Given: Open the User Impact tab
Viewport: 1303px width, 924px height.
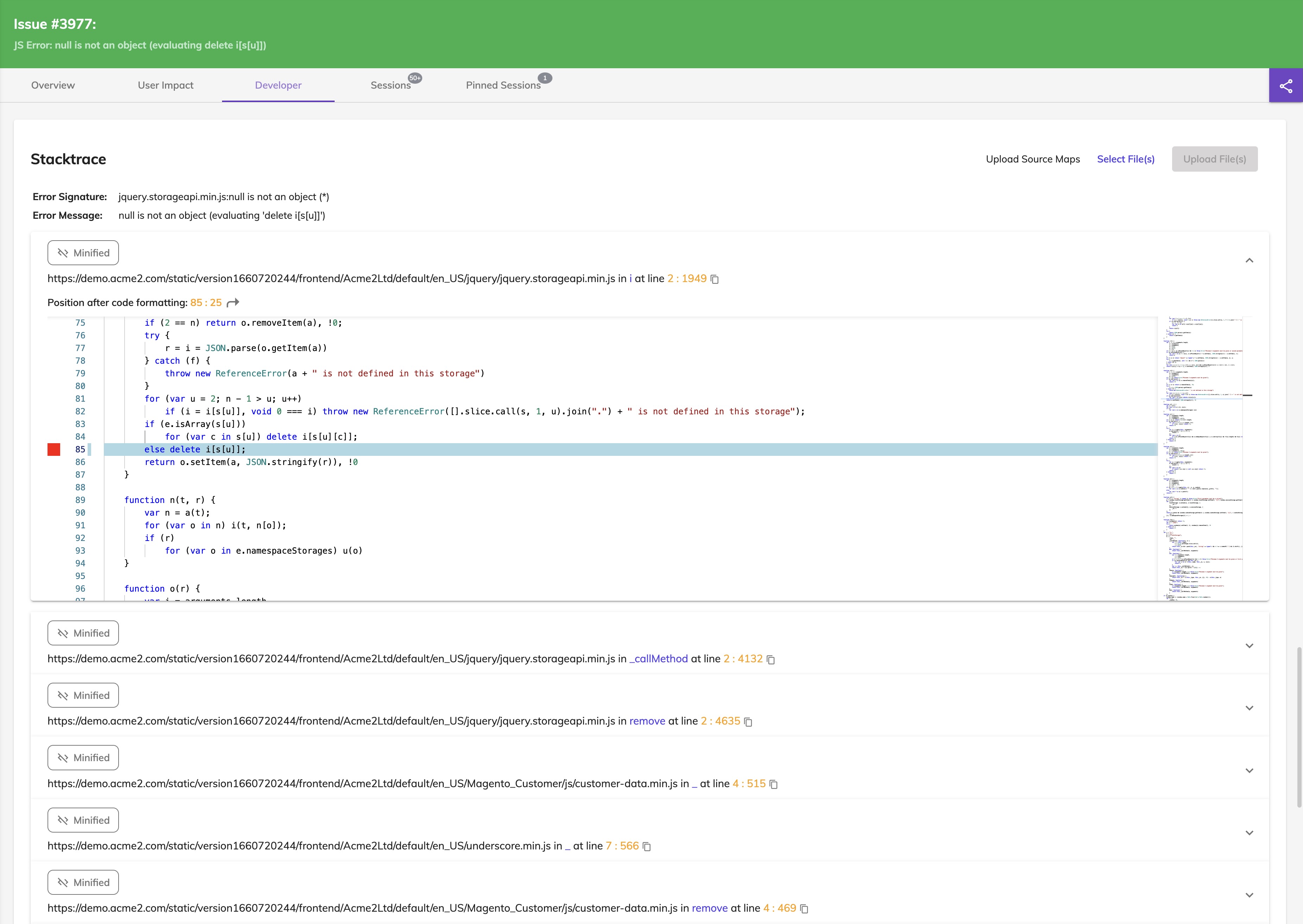Looking at the screenshot, I should (166, 85).
